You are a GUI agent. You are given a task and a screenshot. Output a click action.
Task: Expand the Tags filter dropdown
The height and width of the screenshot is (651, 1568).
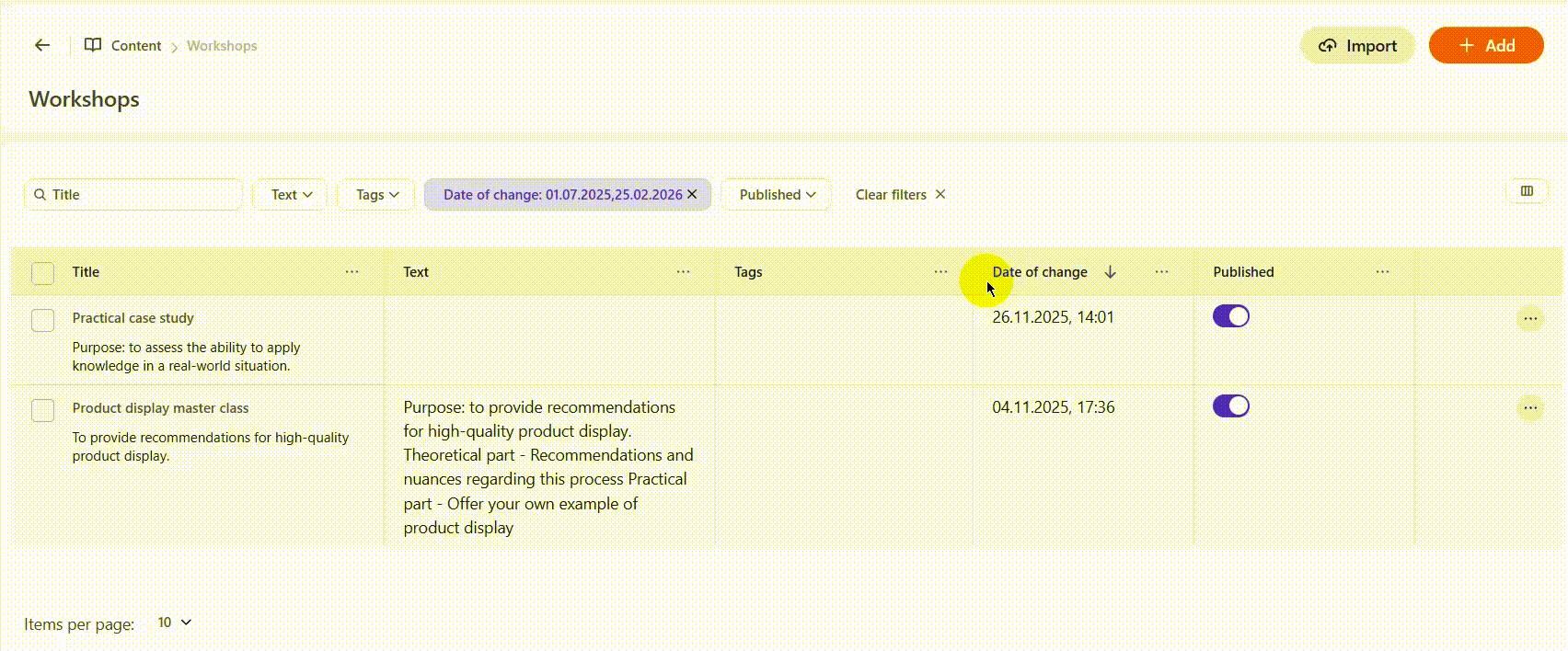click(376, 195)
